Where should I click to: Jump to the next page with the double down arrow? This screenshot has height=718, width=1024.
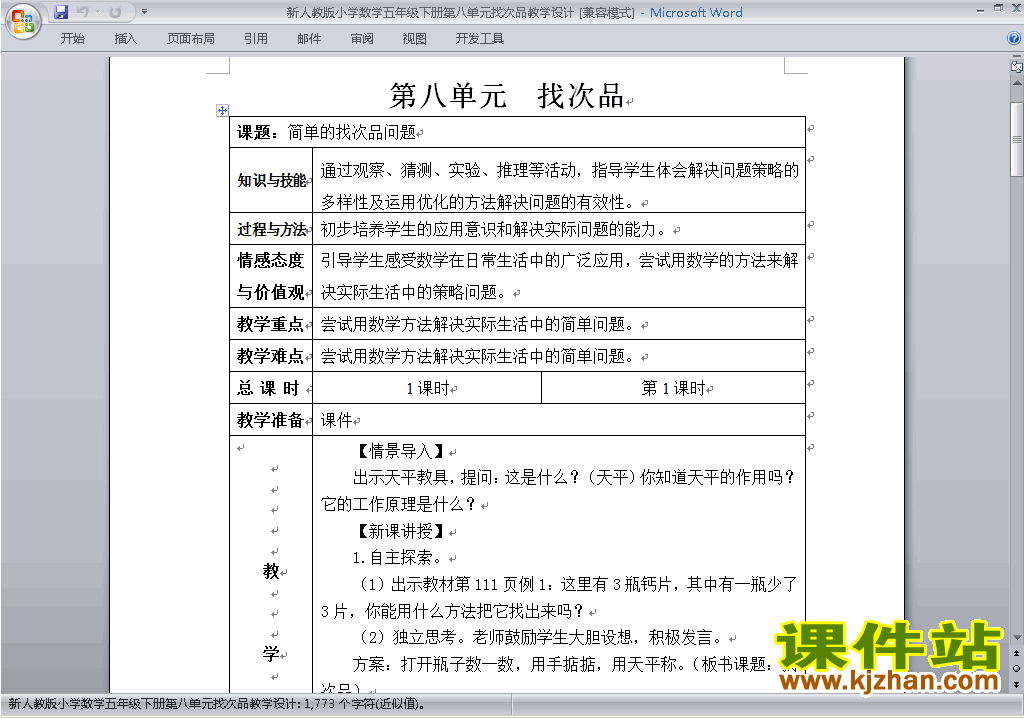pos(1017,684)
